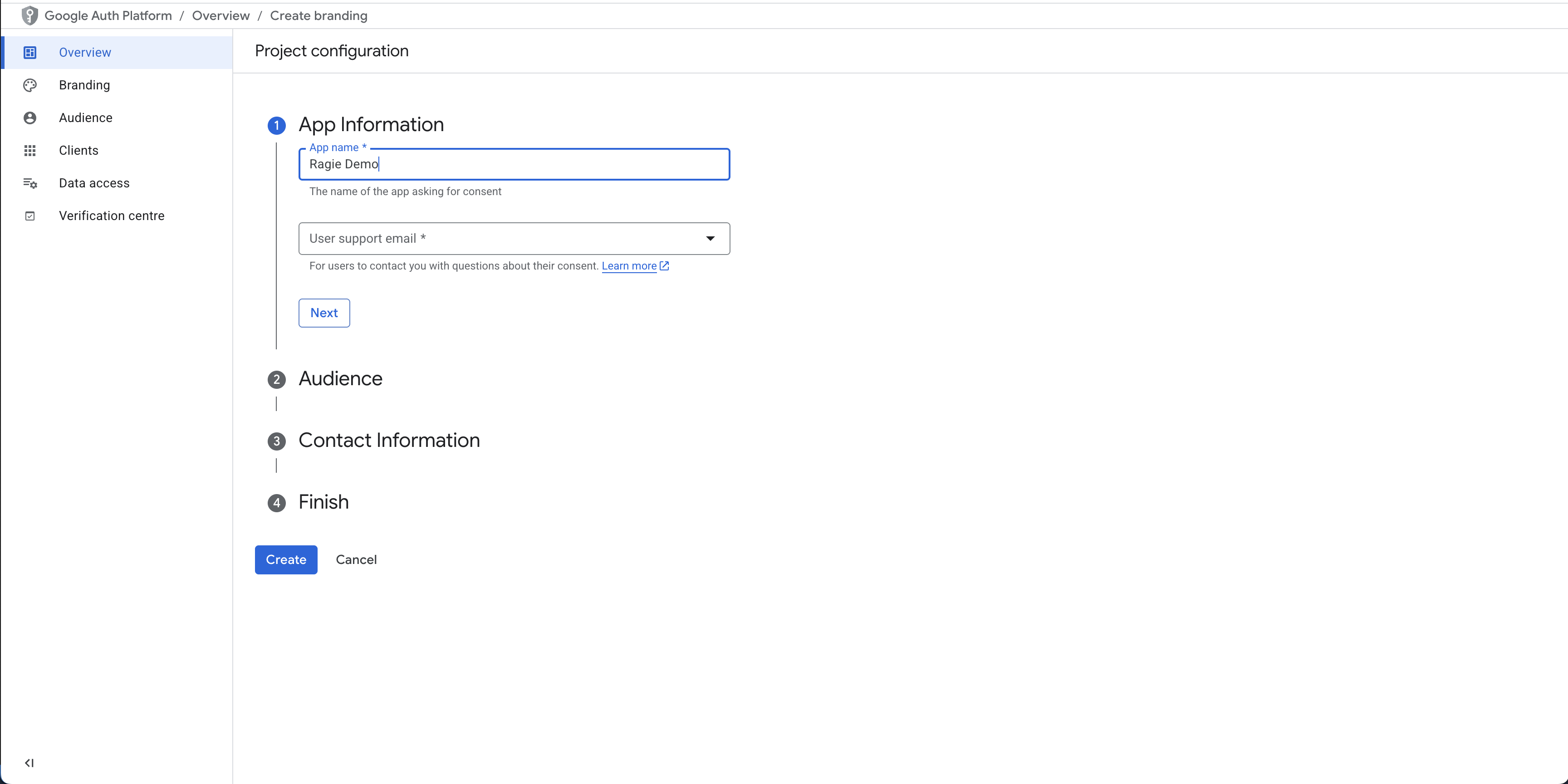Image resolution: width=1568 pixels, height=784 pixels.
Task: Open the Data access sidebar item
Action: (x=118, y=183)
